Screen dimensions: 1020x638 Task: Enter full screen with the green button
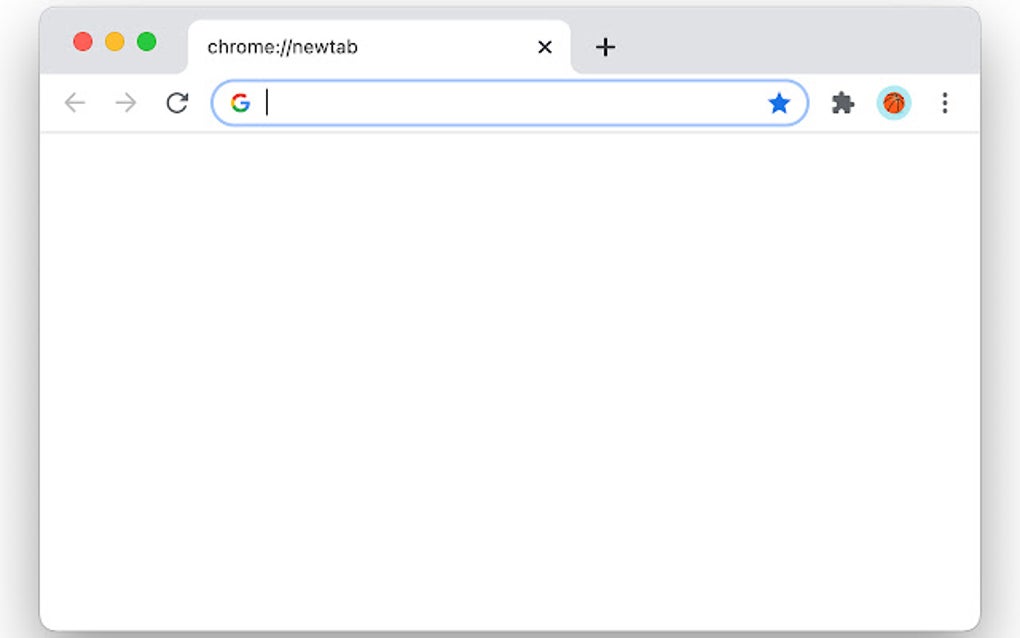pyautogui.click(x=147, y=42)
